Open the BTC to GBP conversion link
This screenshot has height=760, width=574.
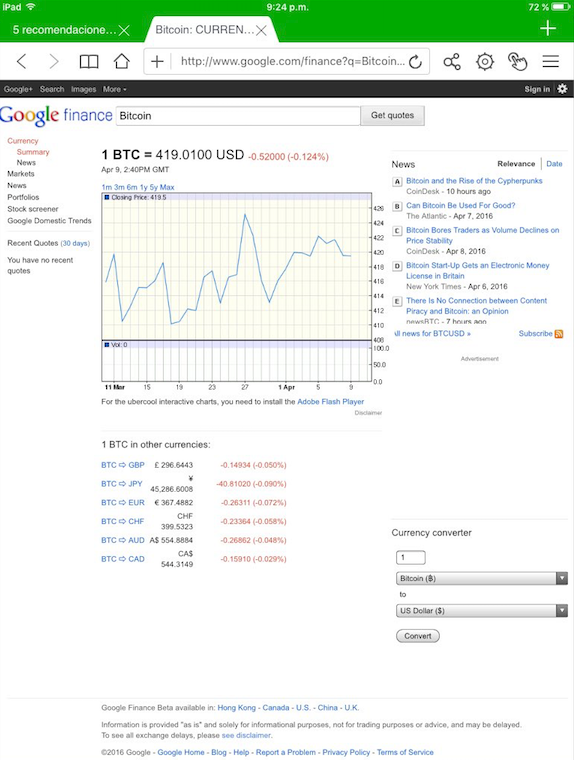[123, 465]
